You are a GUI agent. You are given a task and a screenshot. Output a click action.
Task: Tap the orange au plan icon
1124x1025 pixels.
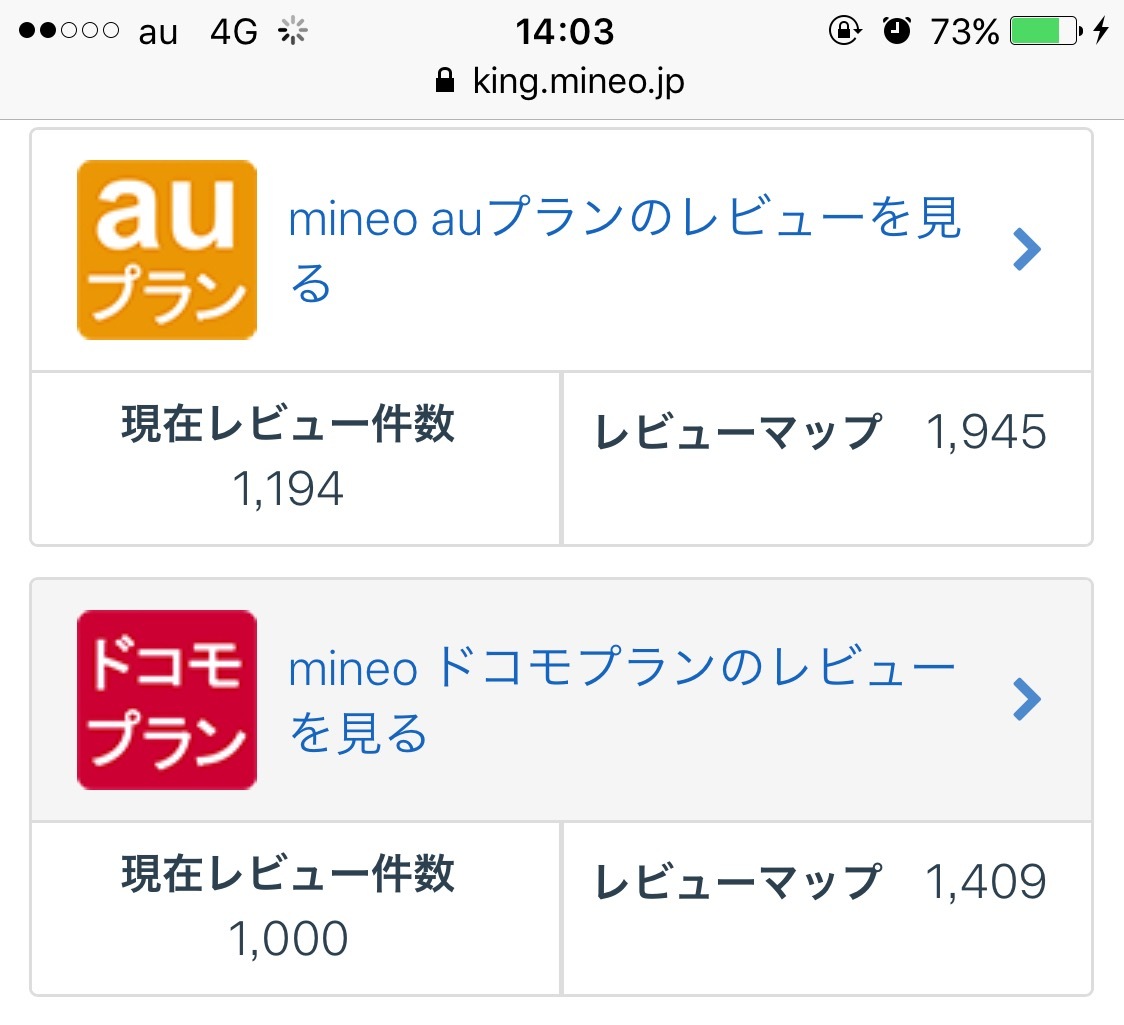click(x=167, y=250)
